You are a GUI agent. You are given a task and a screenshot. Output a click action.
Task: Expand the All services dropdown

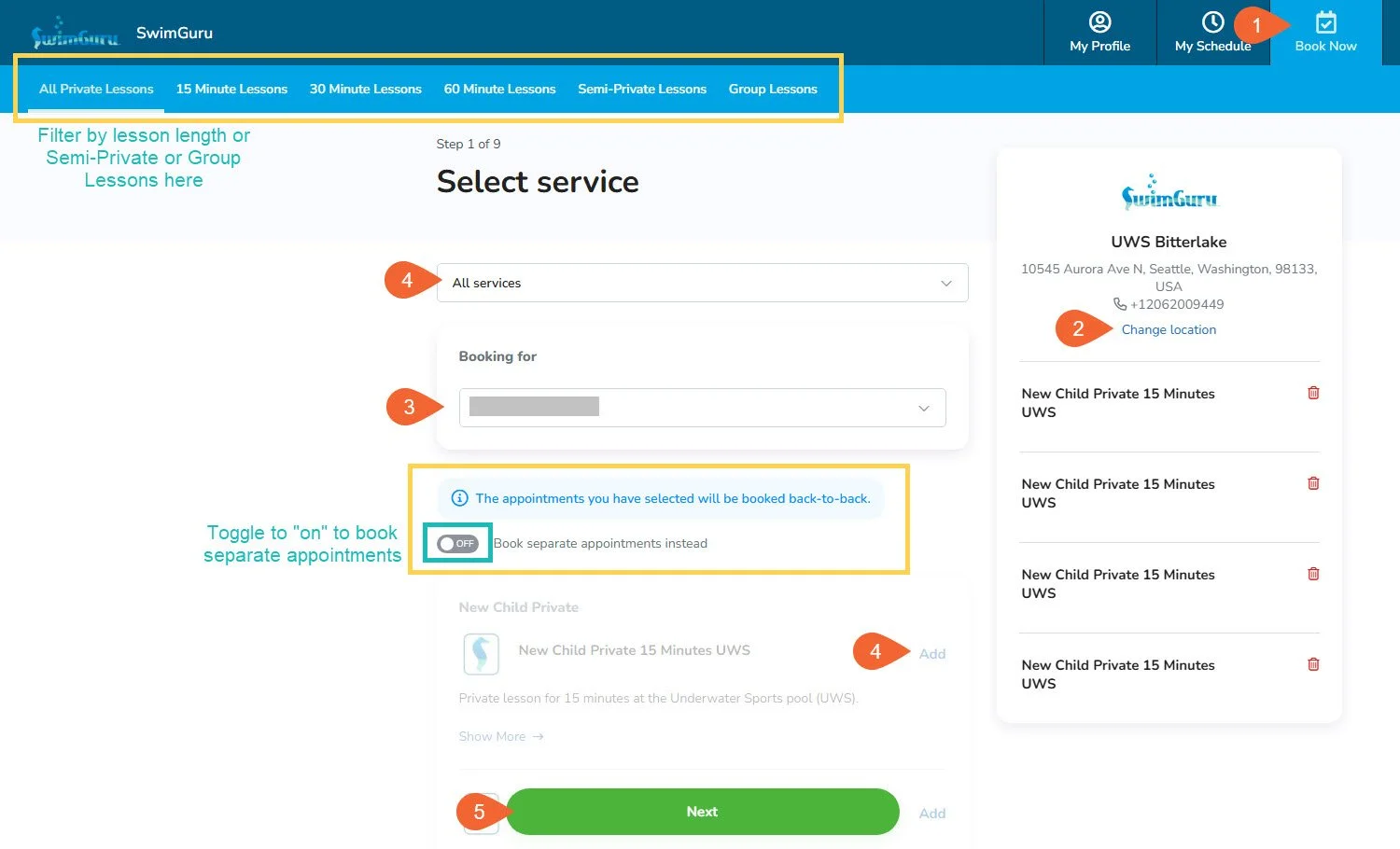click(x=702, y=283)
